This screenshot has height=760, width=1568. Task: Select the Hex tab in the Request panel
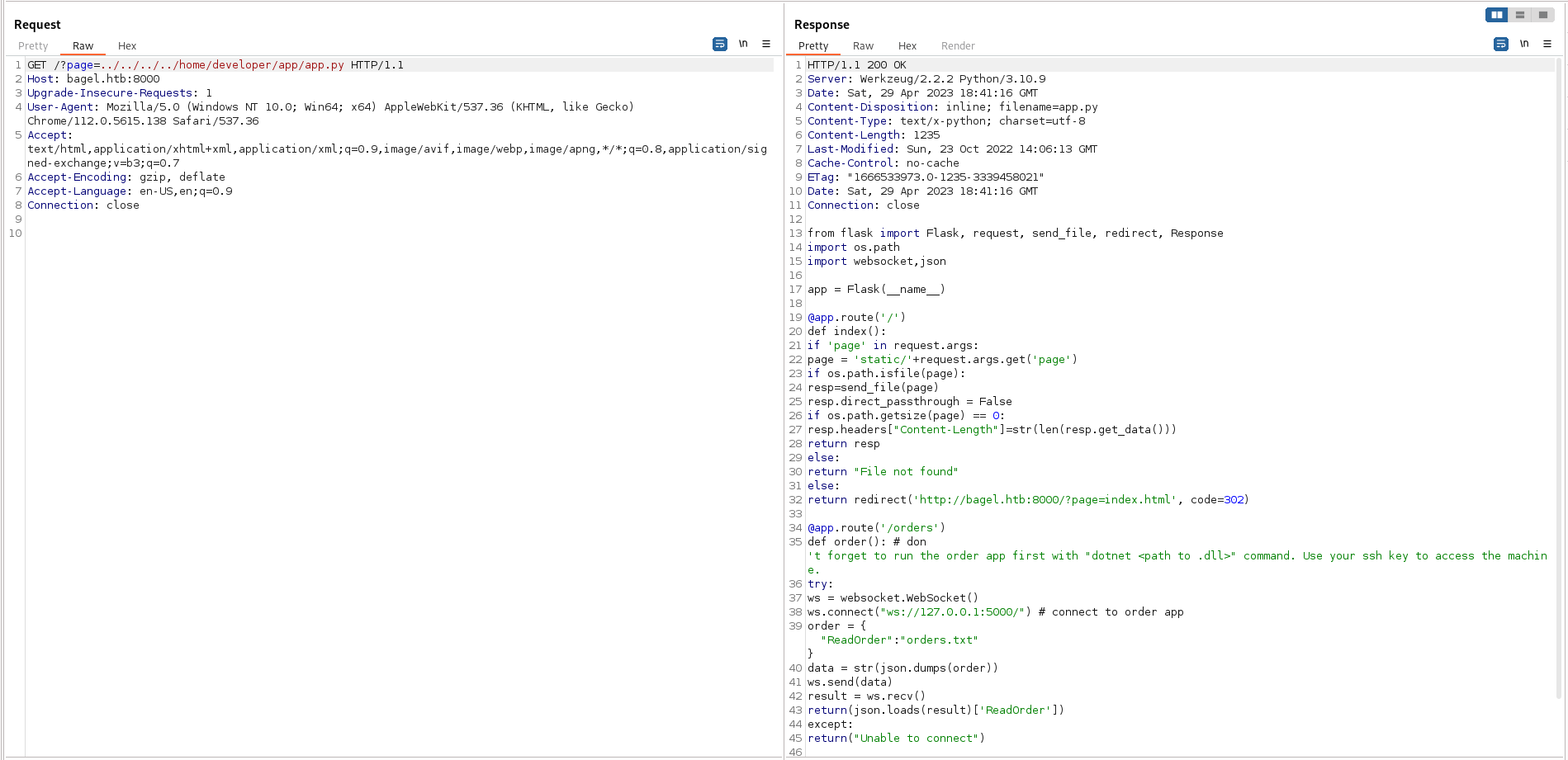click(127, 45)
